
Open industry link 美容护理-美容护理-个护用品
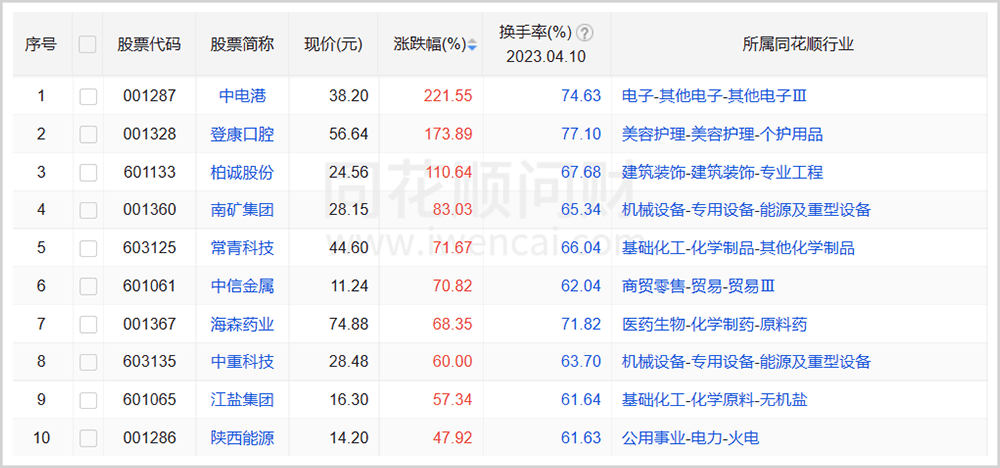(723, 134)
